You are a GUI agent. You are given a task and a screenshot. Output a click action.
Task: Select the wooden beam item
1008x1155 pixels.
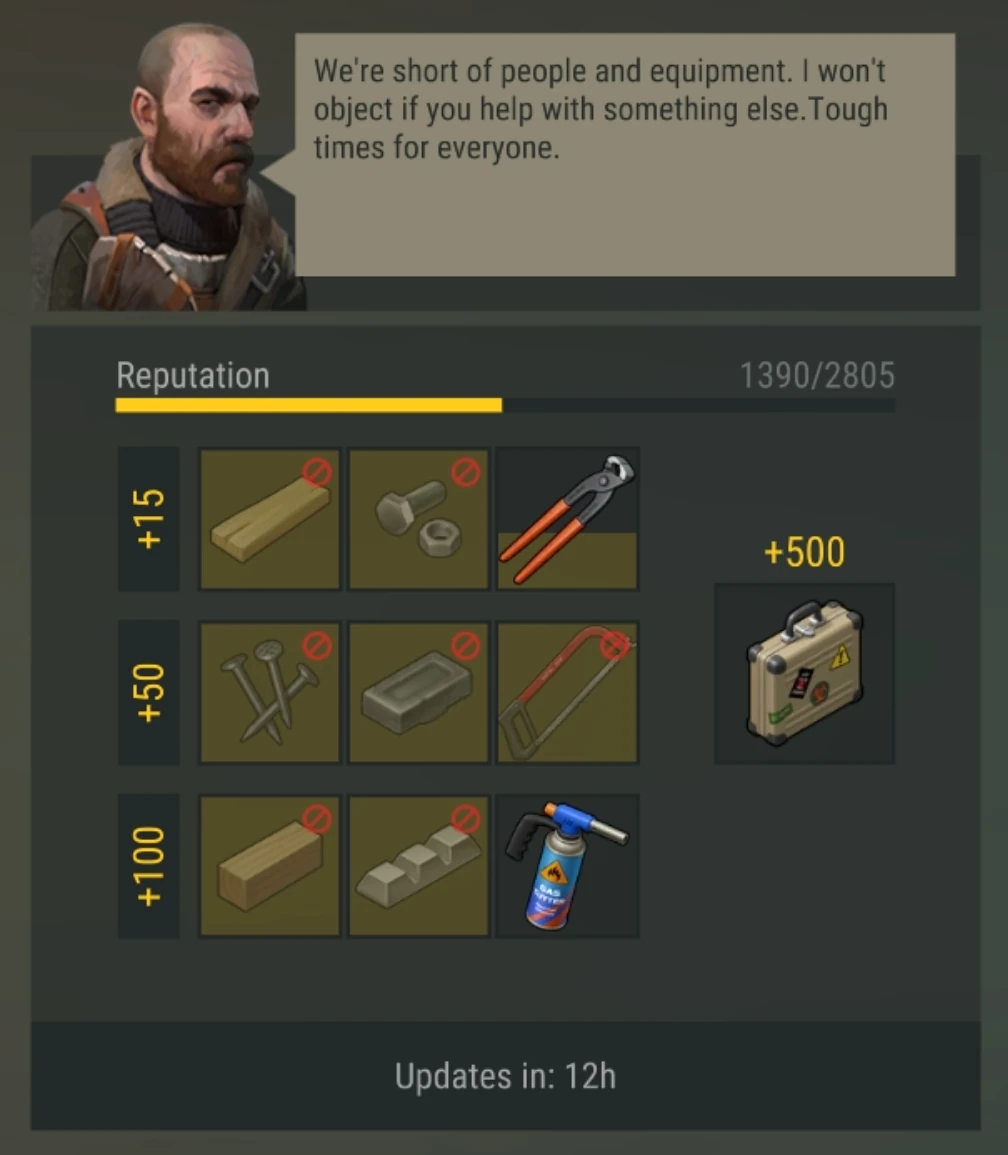(270, 866)
